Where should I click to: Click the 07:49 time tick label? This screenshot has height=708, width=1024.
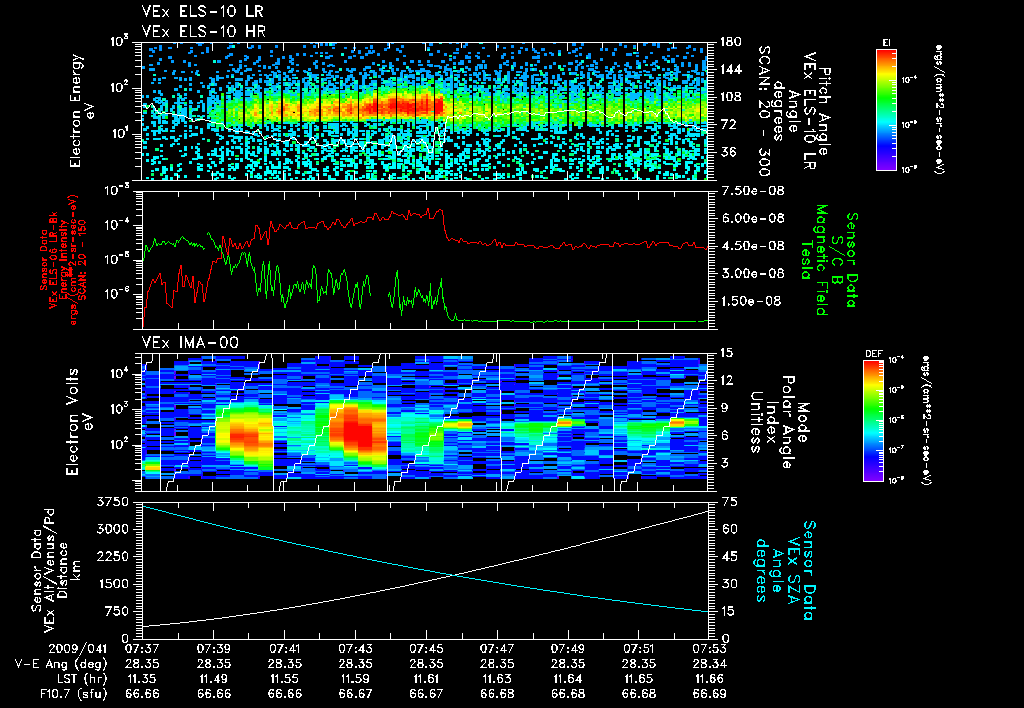click(568, 649)
